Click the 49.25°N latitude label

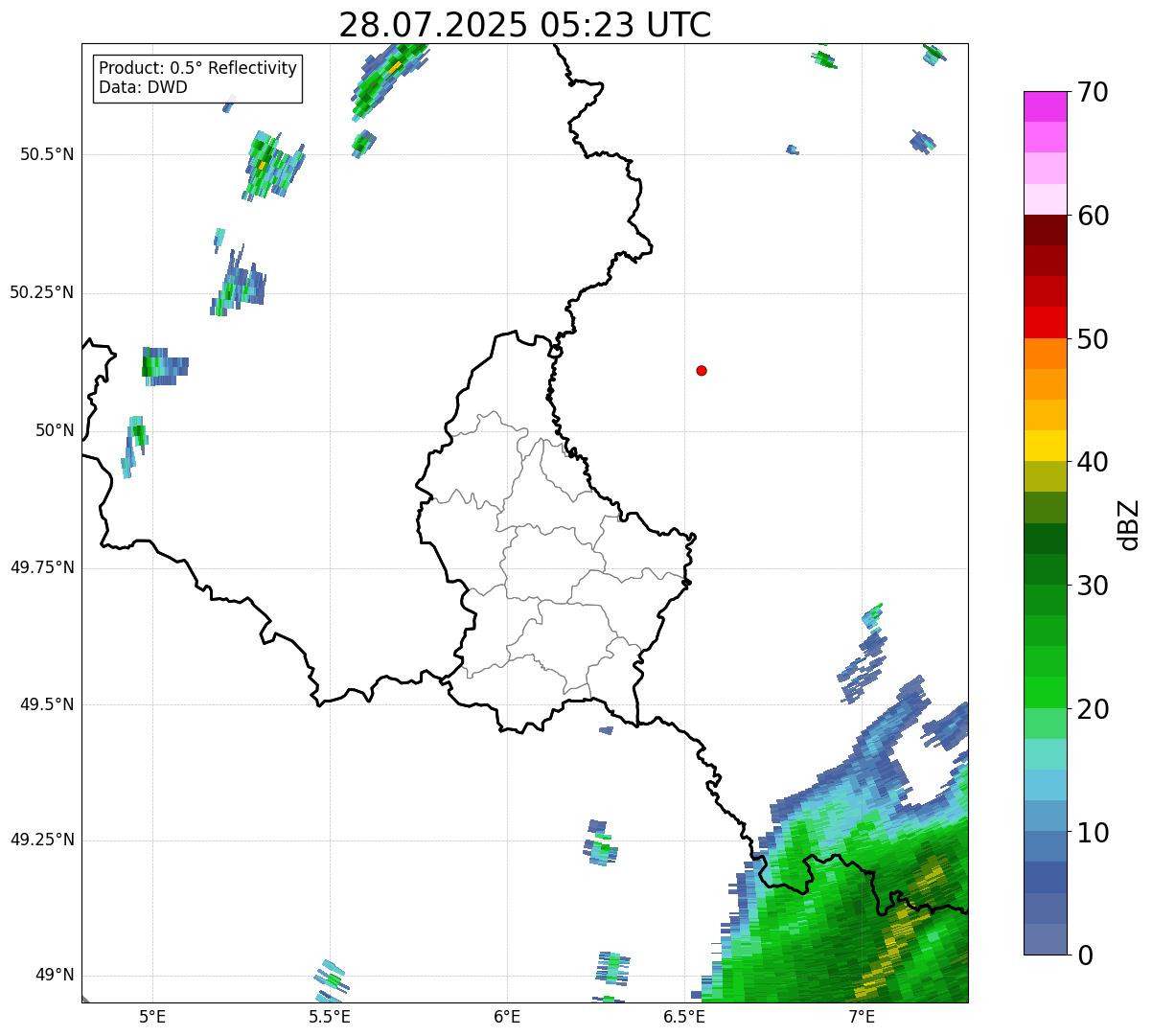click(x=42, y=840)
